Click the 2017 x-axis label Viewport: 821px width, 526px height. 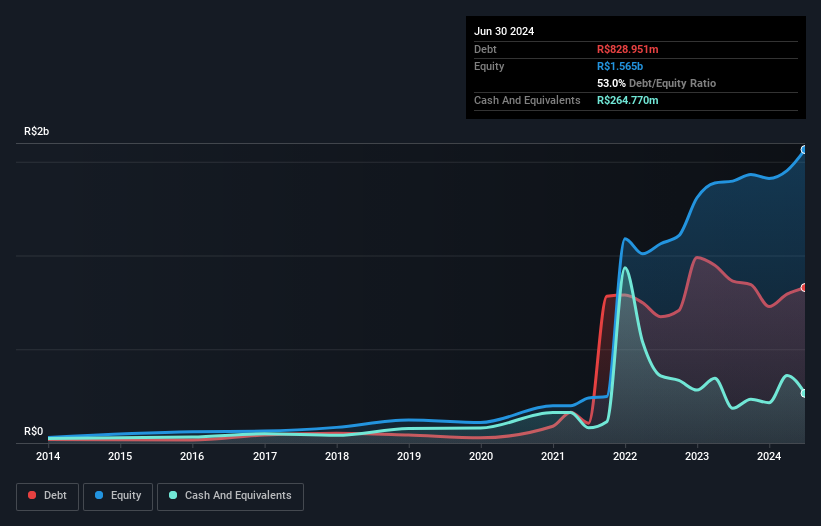(x=265, y=456)
